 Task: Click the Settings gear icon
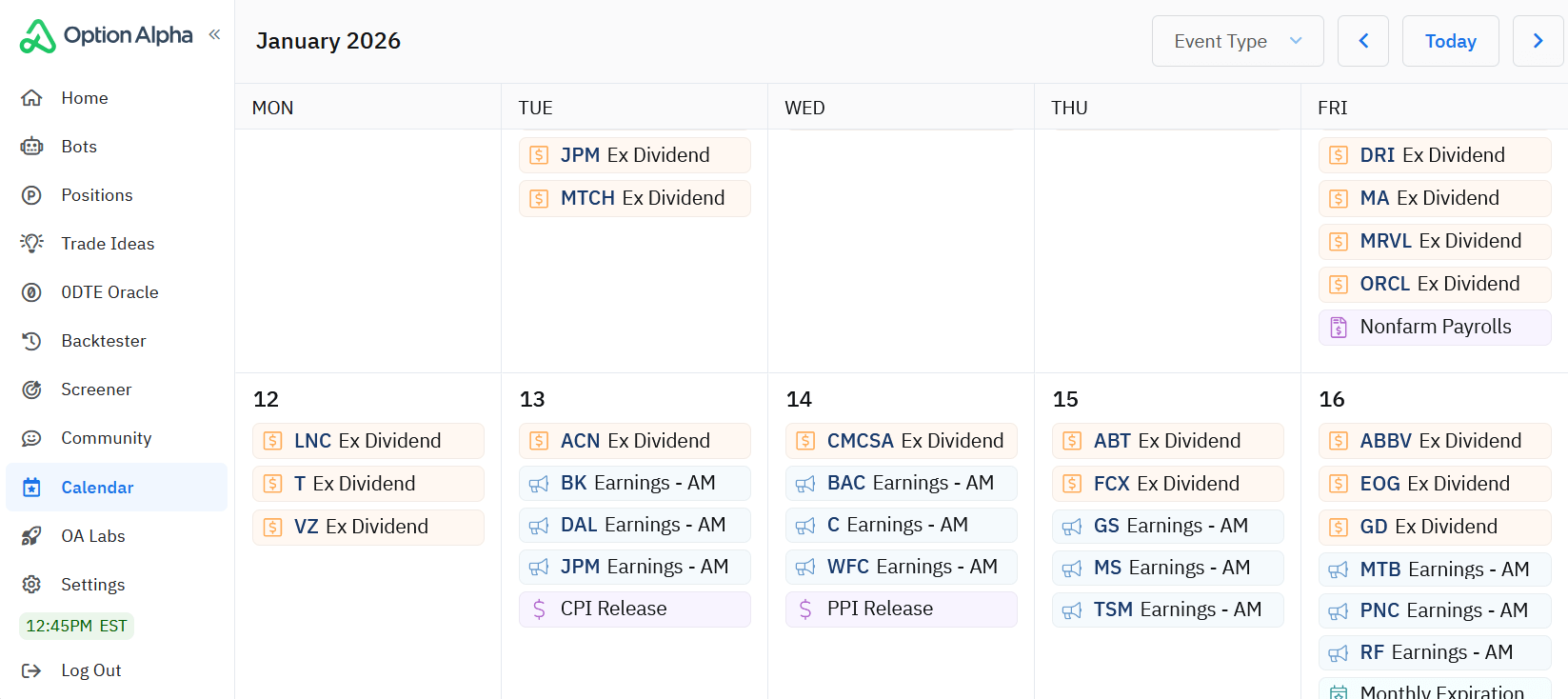tap(31, 585)
